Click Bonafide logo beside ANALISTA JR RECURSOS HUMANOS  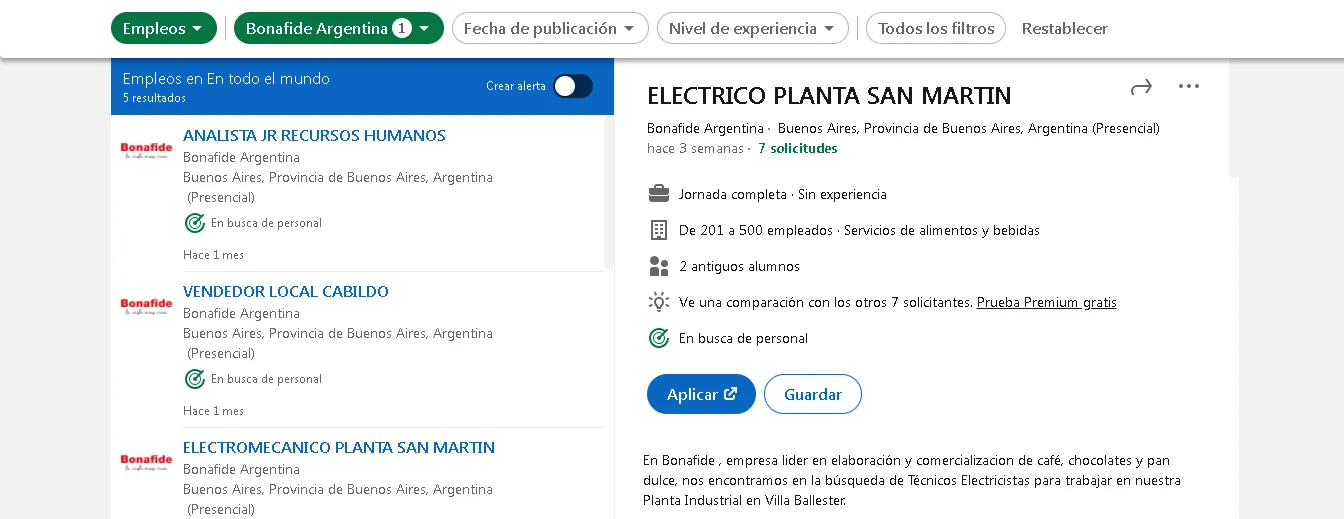[x=146, y=150]
